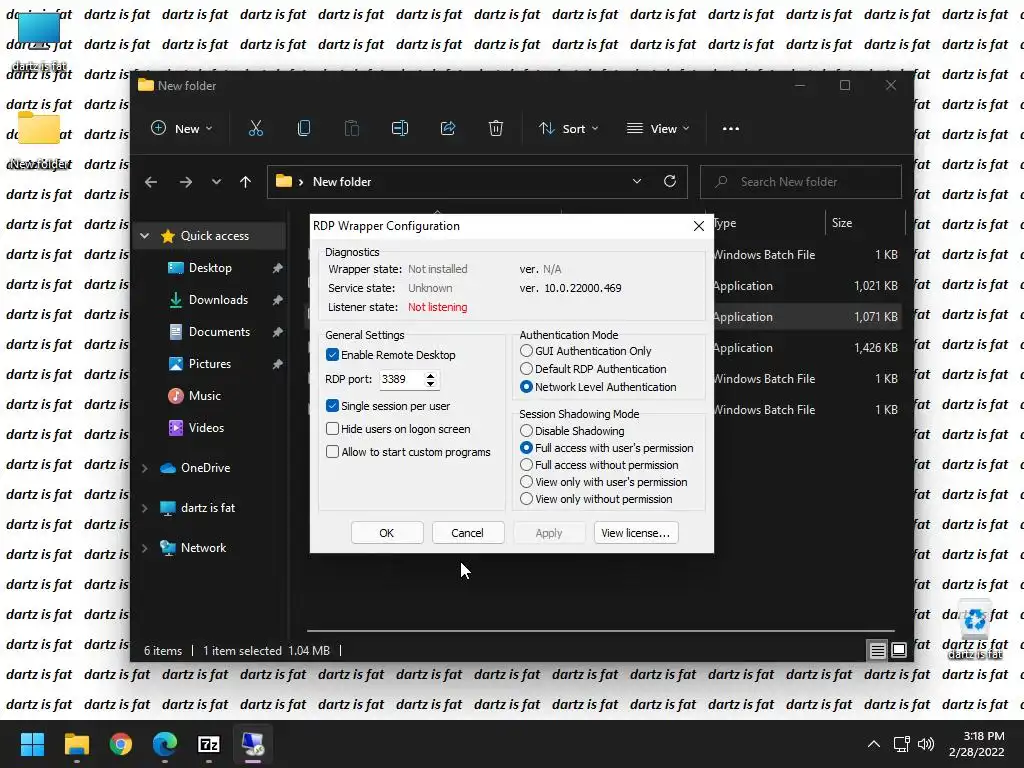The image size is (1024, 768).
Task: Close the RDP Wrapper Configuration dialog
Action: [699, 226]
